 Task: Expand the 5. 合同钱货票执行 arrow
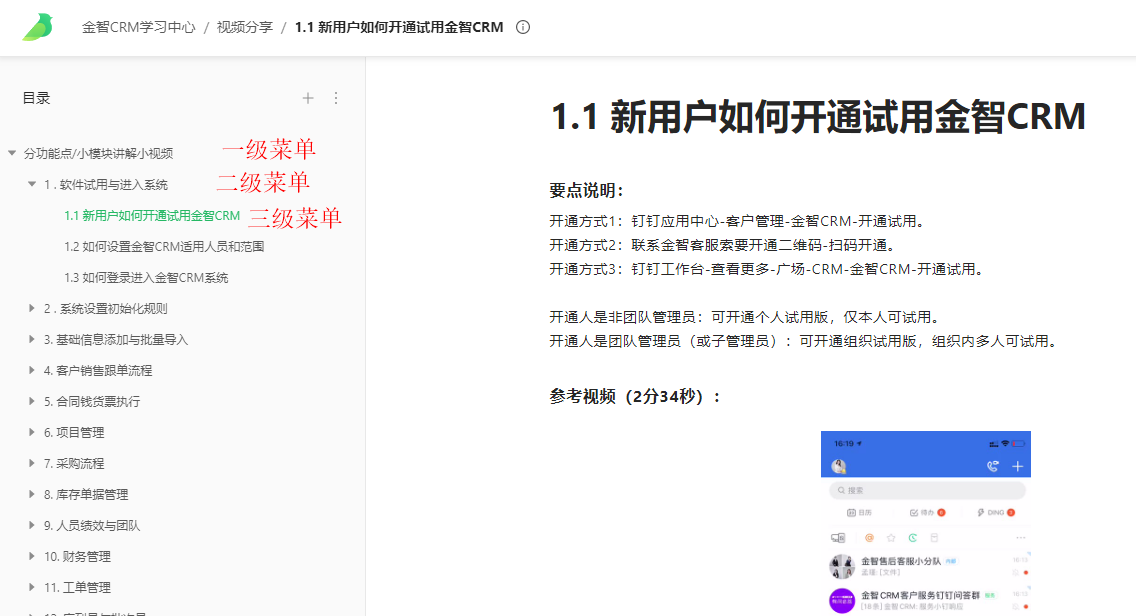(x=31, y=401)
